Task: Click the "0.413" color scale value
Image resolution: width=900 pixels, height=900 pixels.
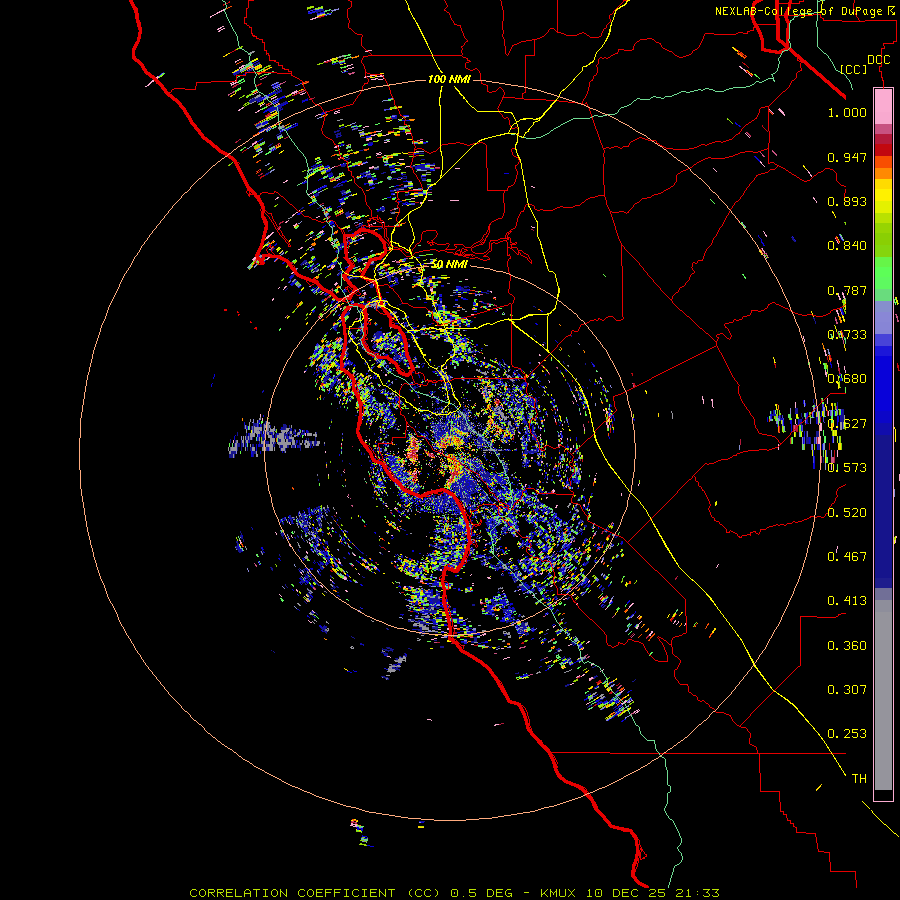Action: (847, 601)
